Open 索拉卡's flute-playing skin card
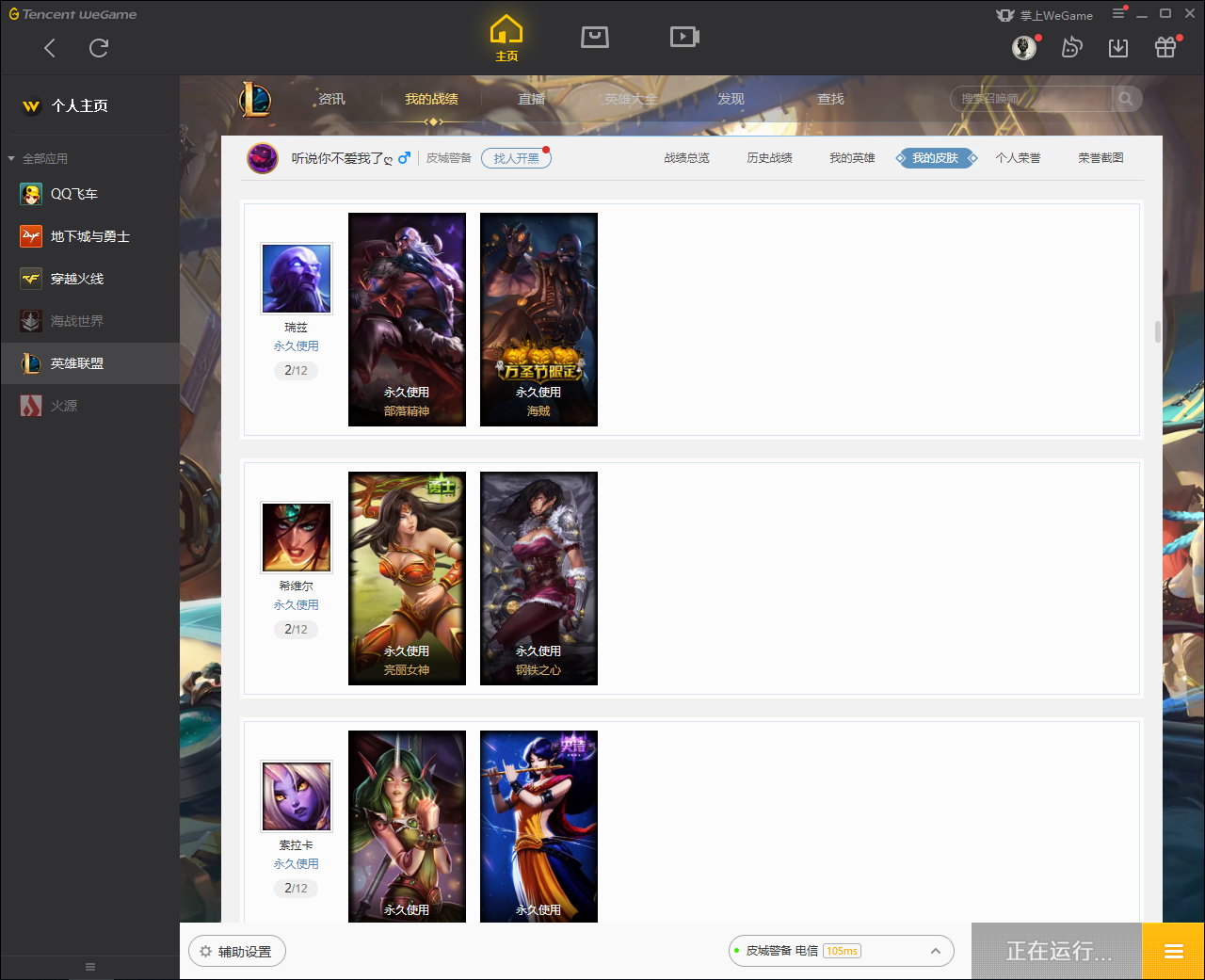Image resolution: width=1205 pixels, height=980 pixels. click(538, 827)
